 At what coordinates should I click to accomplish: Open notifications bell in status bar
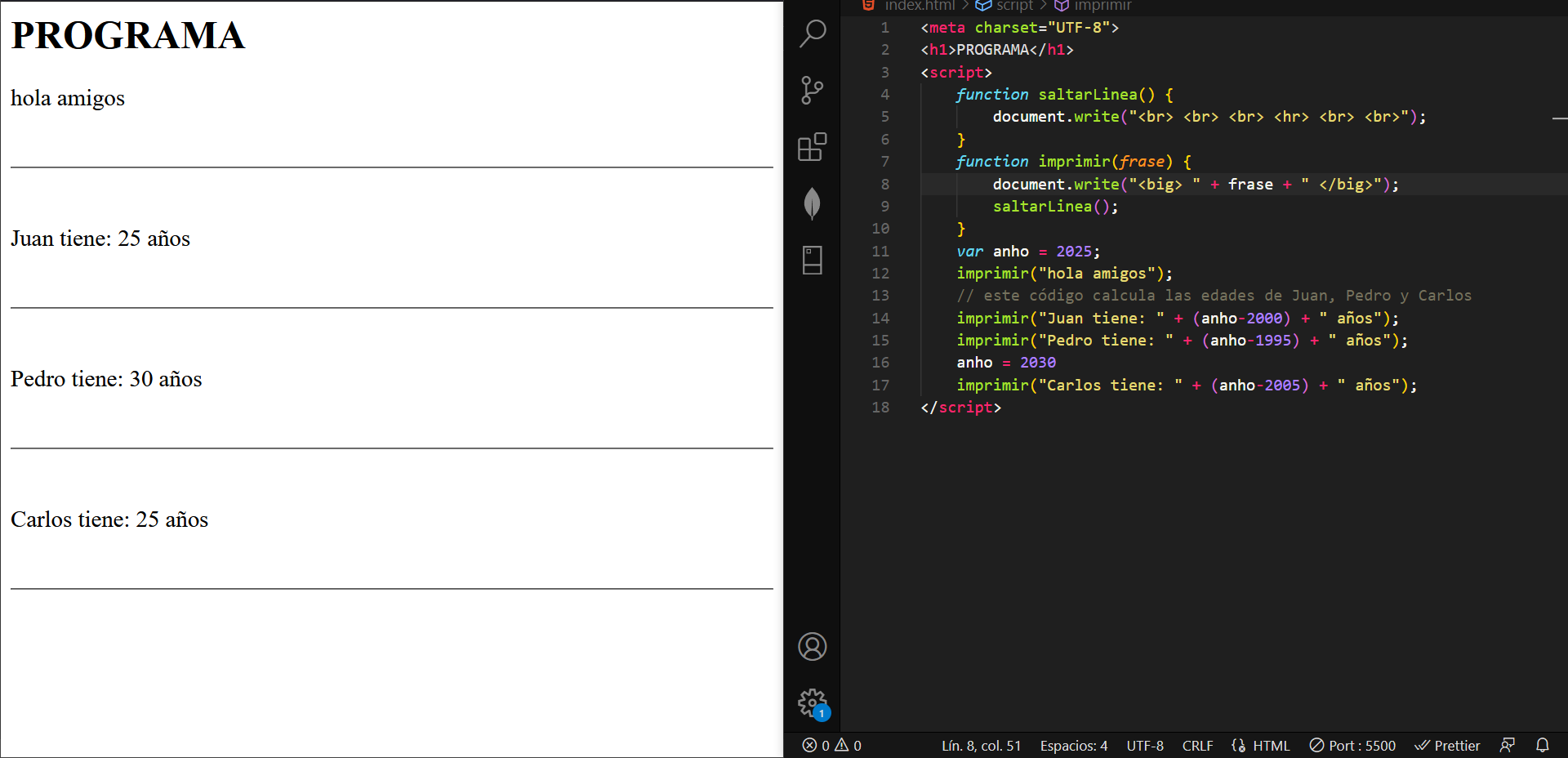(1543, 746)
